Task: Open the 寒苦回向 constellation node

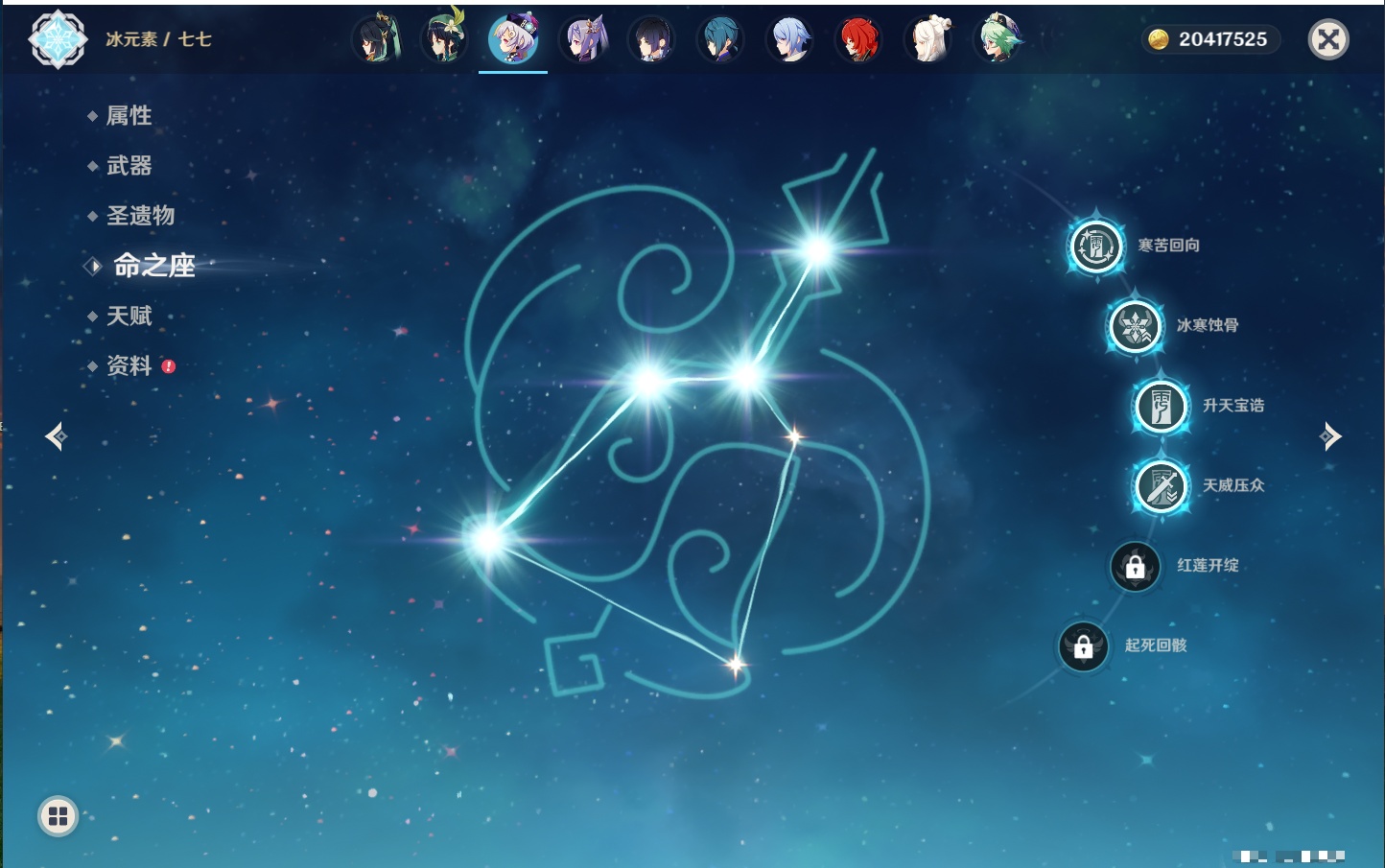Action: point(1095,246)
